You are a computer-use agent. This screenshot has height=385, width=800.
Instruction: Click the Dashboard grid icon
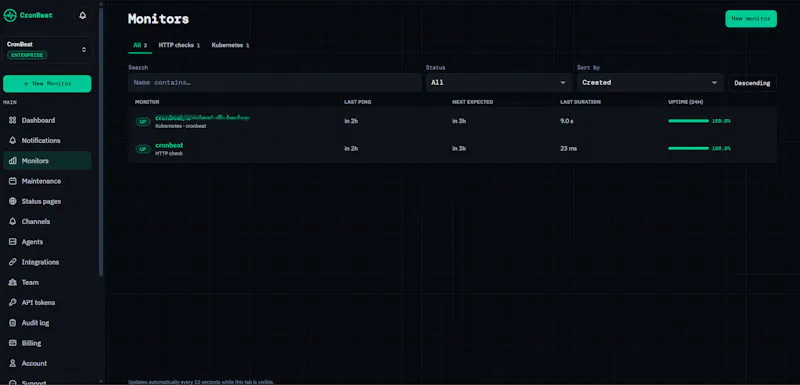(x=13, y=120)
